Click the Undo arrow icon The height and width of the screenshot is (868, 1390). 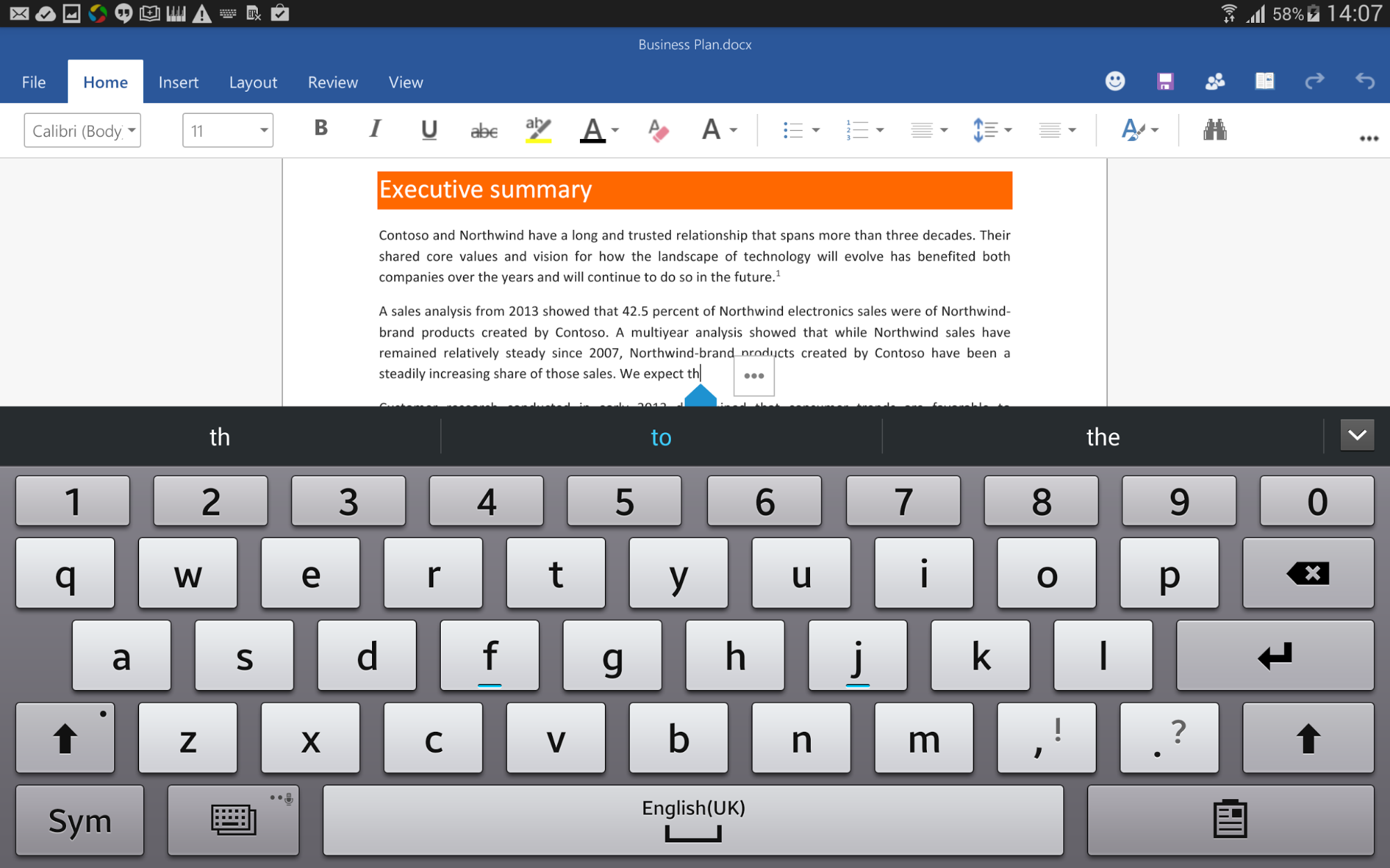click(x=1364, y=82)
